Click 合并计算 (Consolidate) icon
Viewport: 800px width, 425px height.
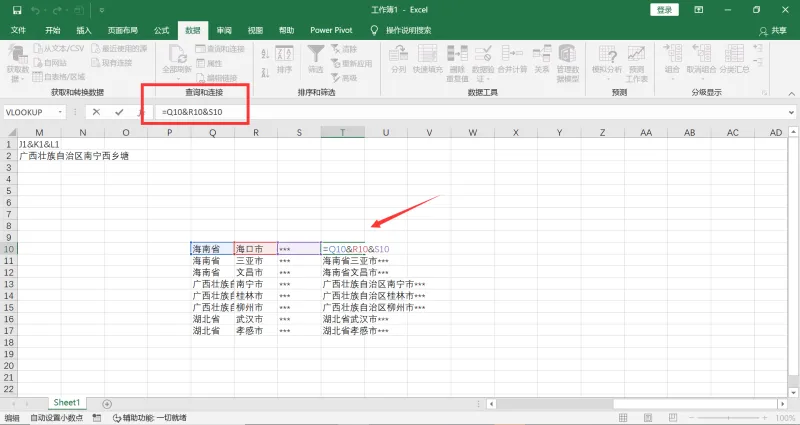click(512, 54)
